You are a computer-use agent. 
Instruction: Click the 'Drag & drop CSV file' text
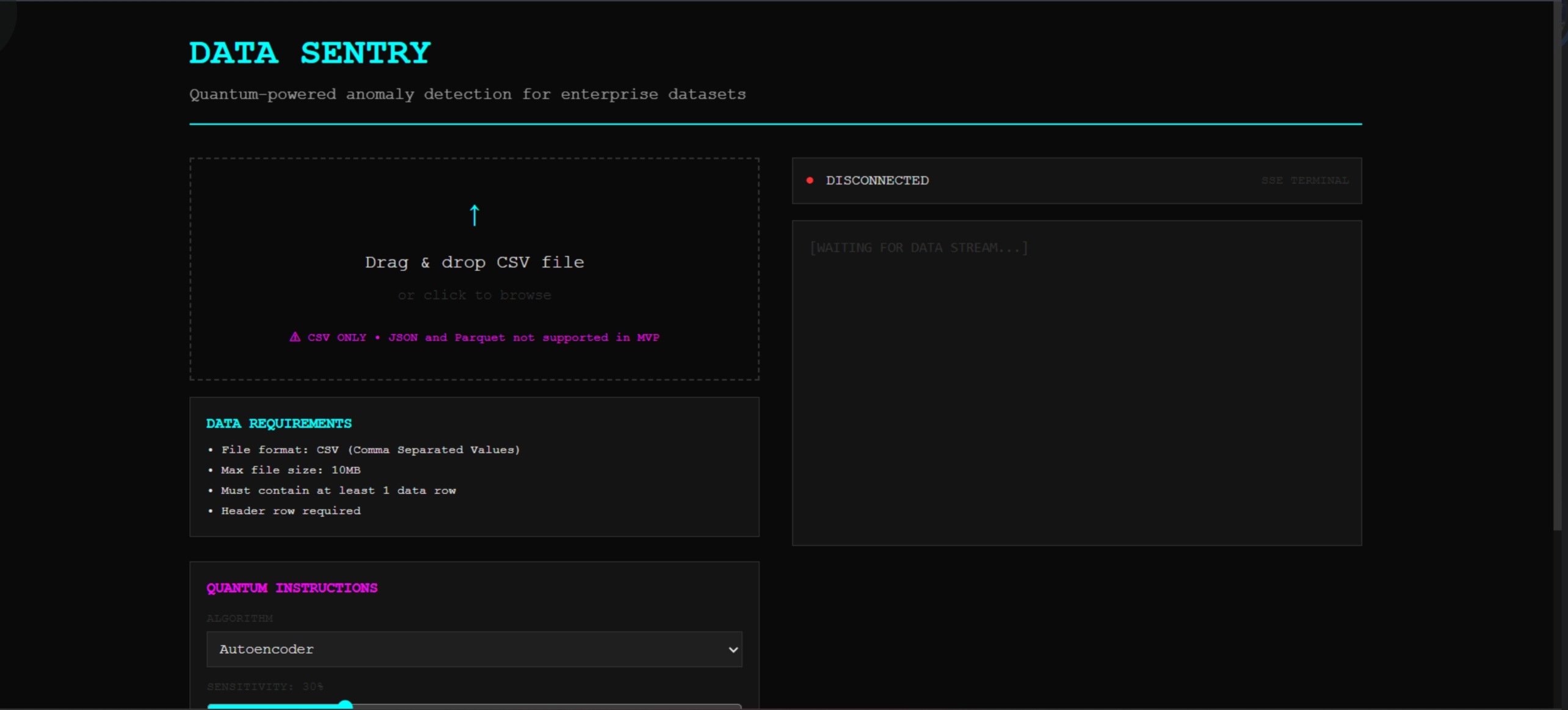474,262
